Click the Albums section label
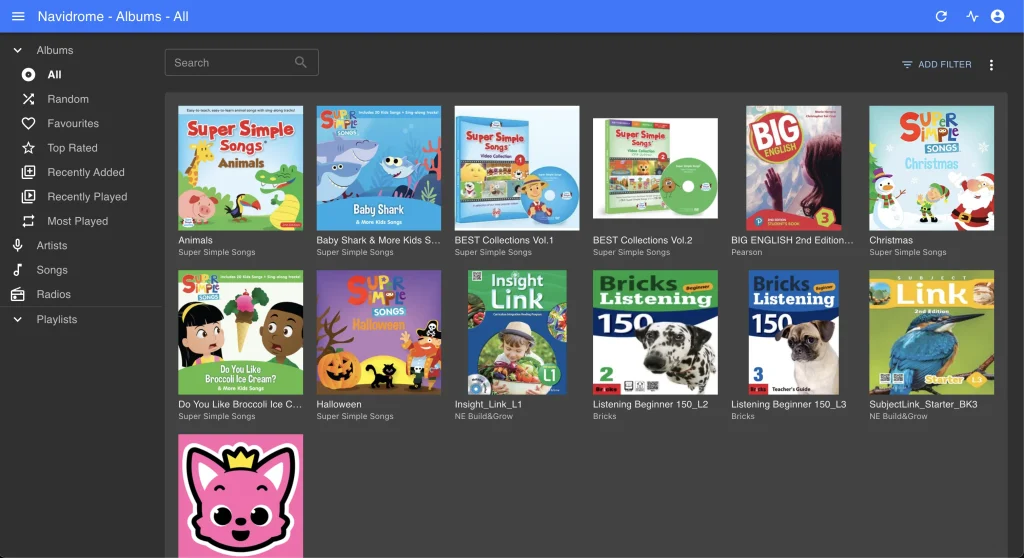This screenshot has width=1024, height=558. (x=55, y=50)
